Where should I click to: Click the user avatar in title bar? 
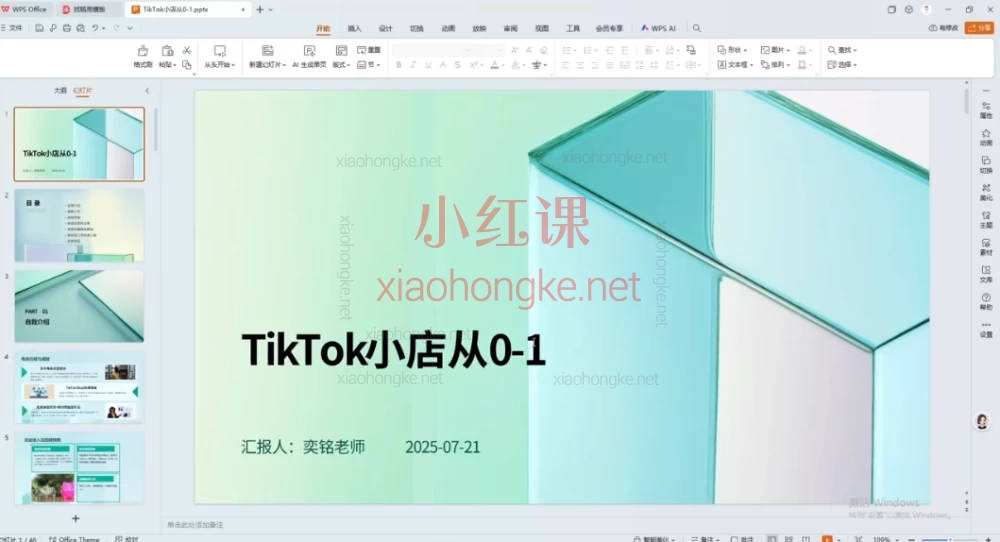tap(927, 10)
